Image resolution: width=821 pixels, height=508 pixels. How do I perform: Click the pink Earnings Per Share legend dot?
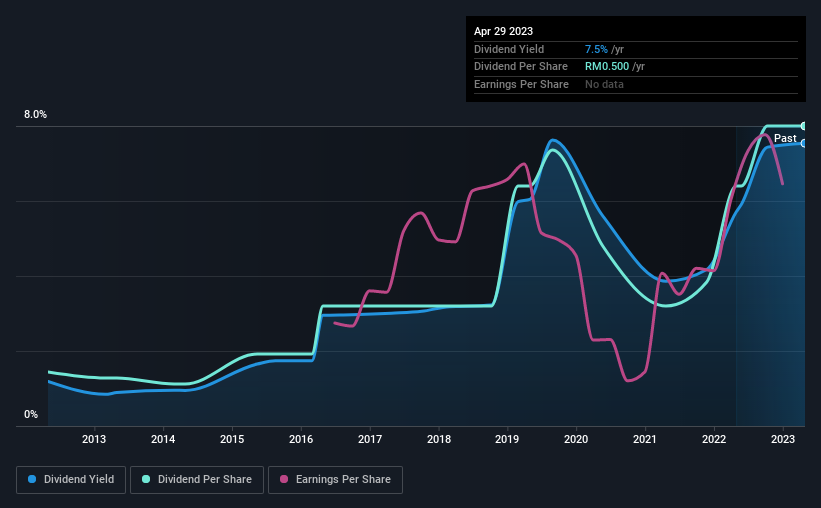point(284,479)
